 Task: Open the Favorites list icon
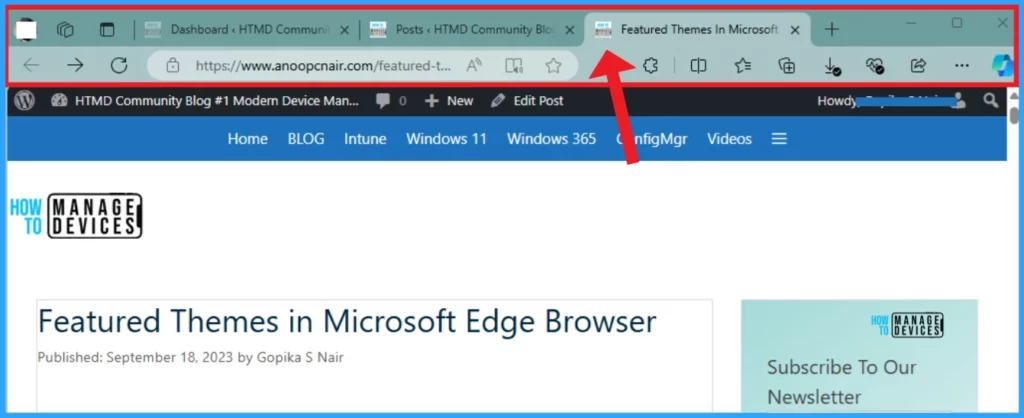[743, 65]
